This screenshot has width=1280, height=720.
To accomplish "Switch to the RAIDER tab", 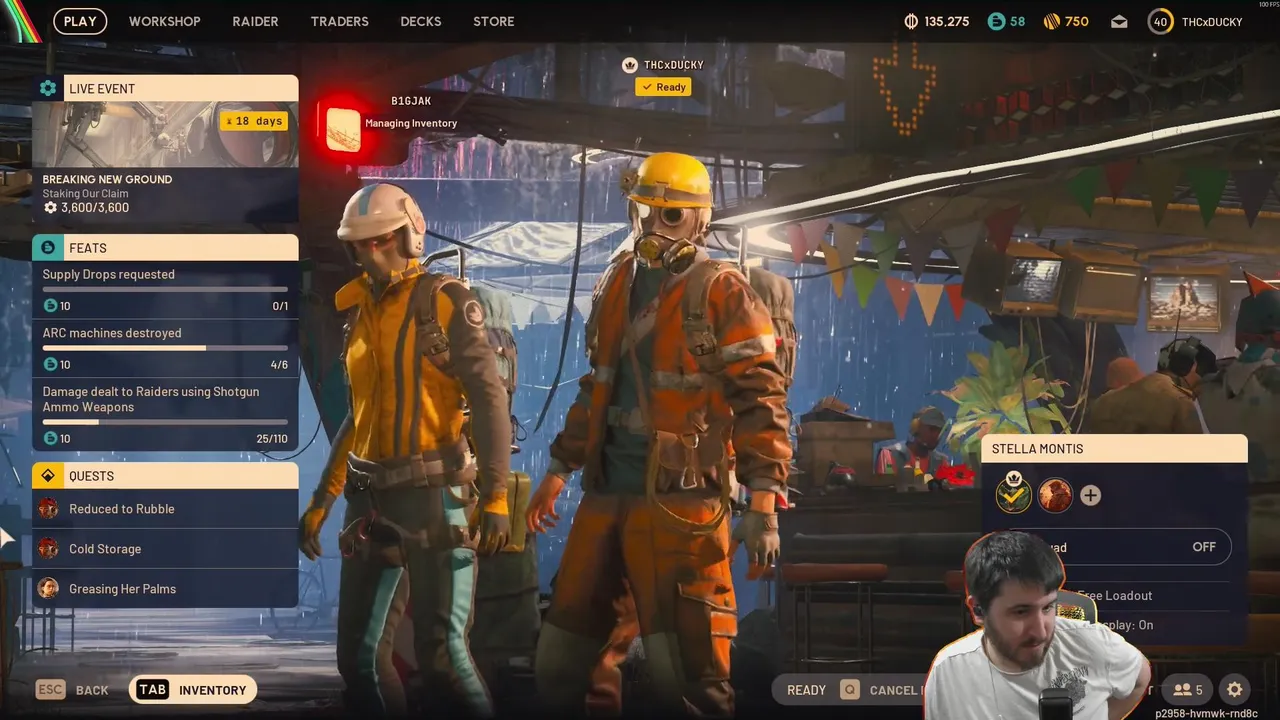I will point(255,21).
